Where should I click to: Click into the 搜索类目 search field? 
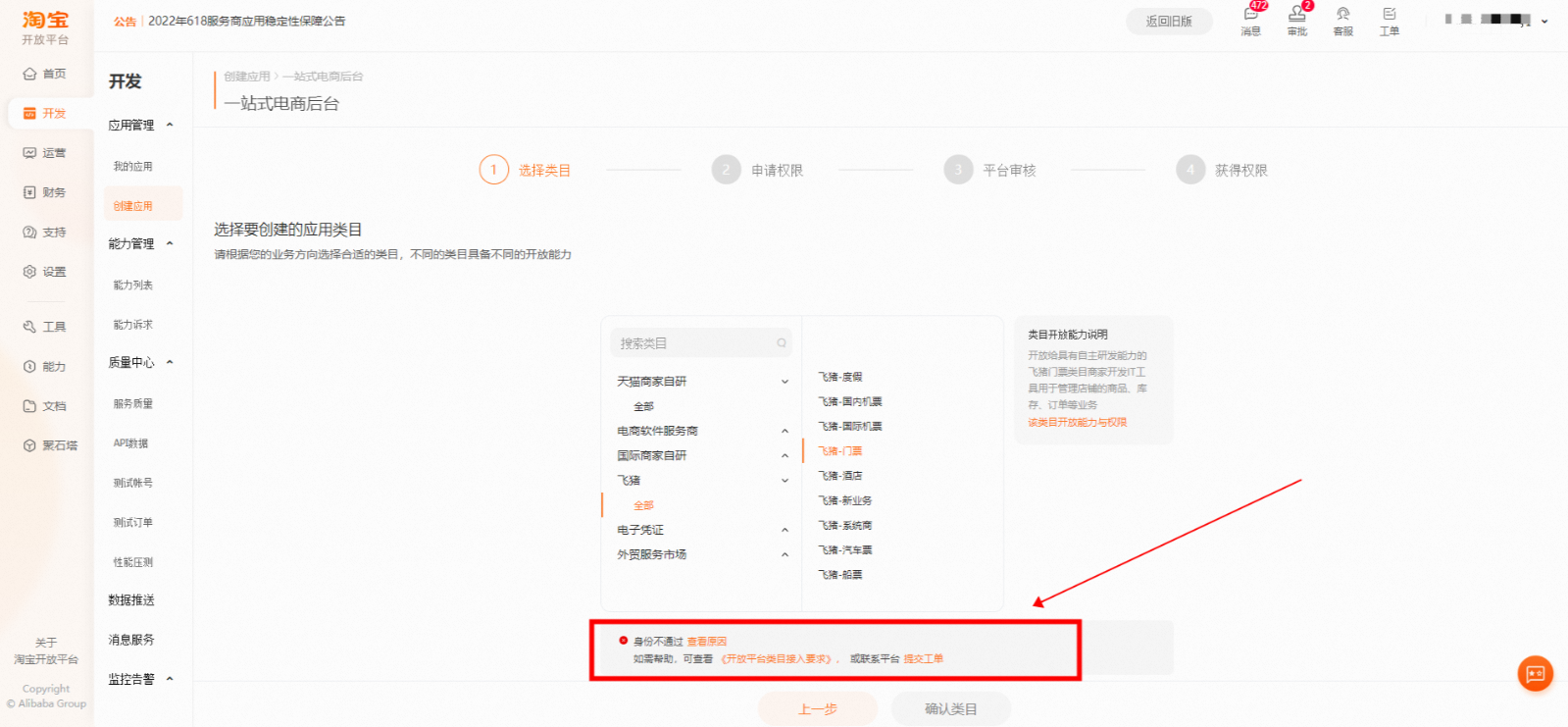click(x=701, y=343)
